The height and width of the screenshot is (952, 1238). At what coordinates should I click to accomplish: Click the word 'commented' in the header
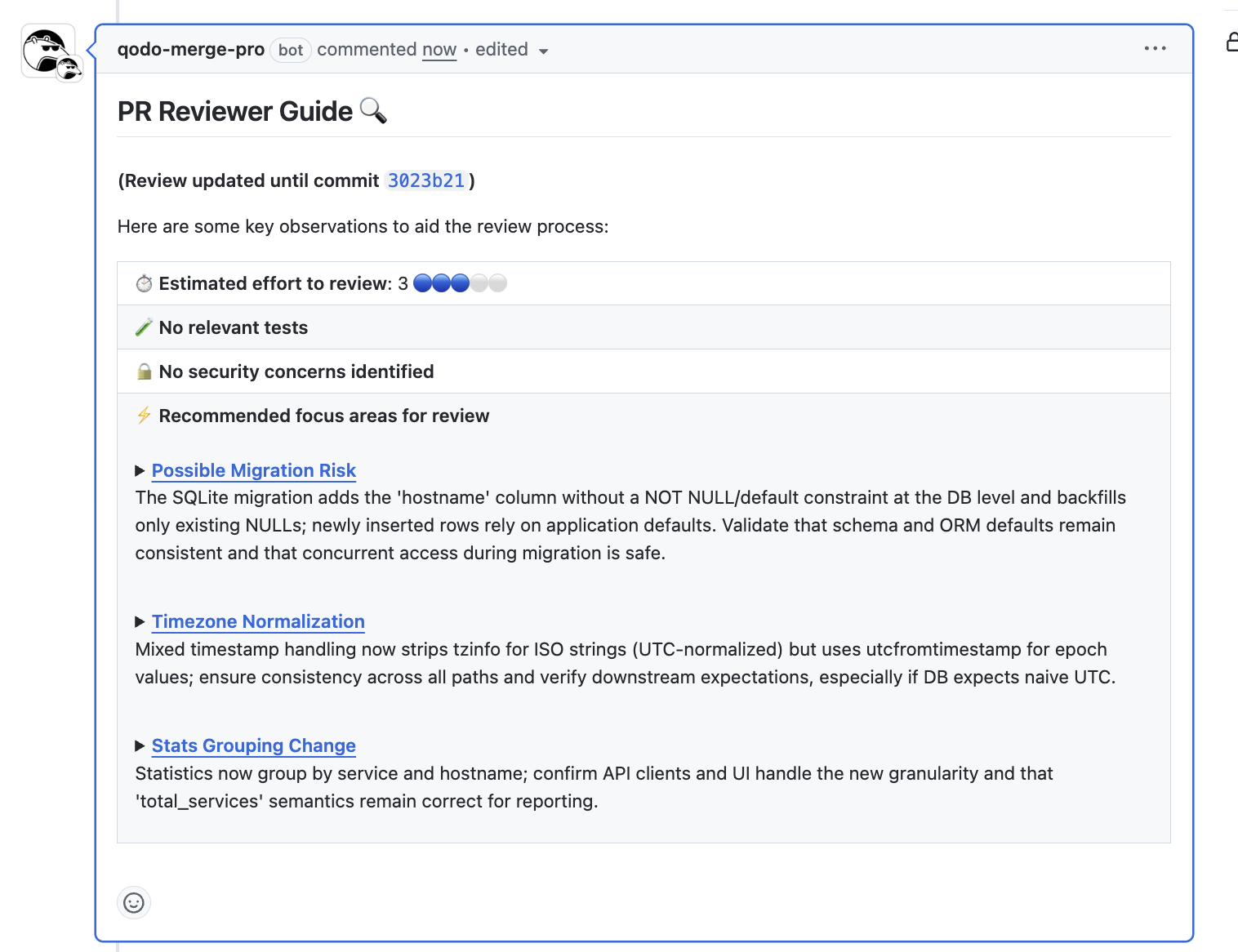coord(367,49)
